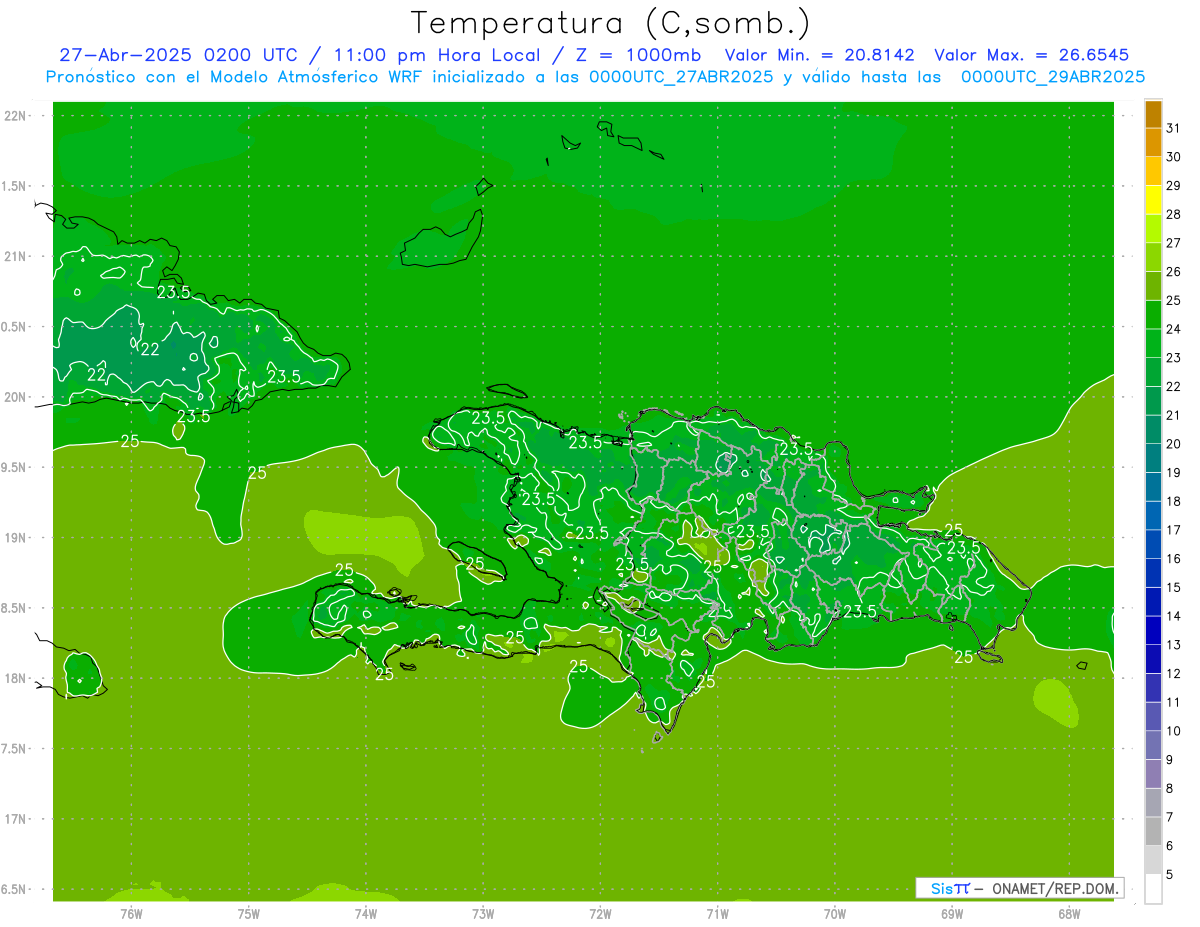
Task: Click the "Valor Min. = 20.8142" value
Action: (820, 55)
